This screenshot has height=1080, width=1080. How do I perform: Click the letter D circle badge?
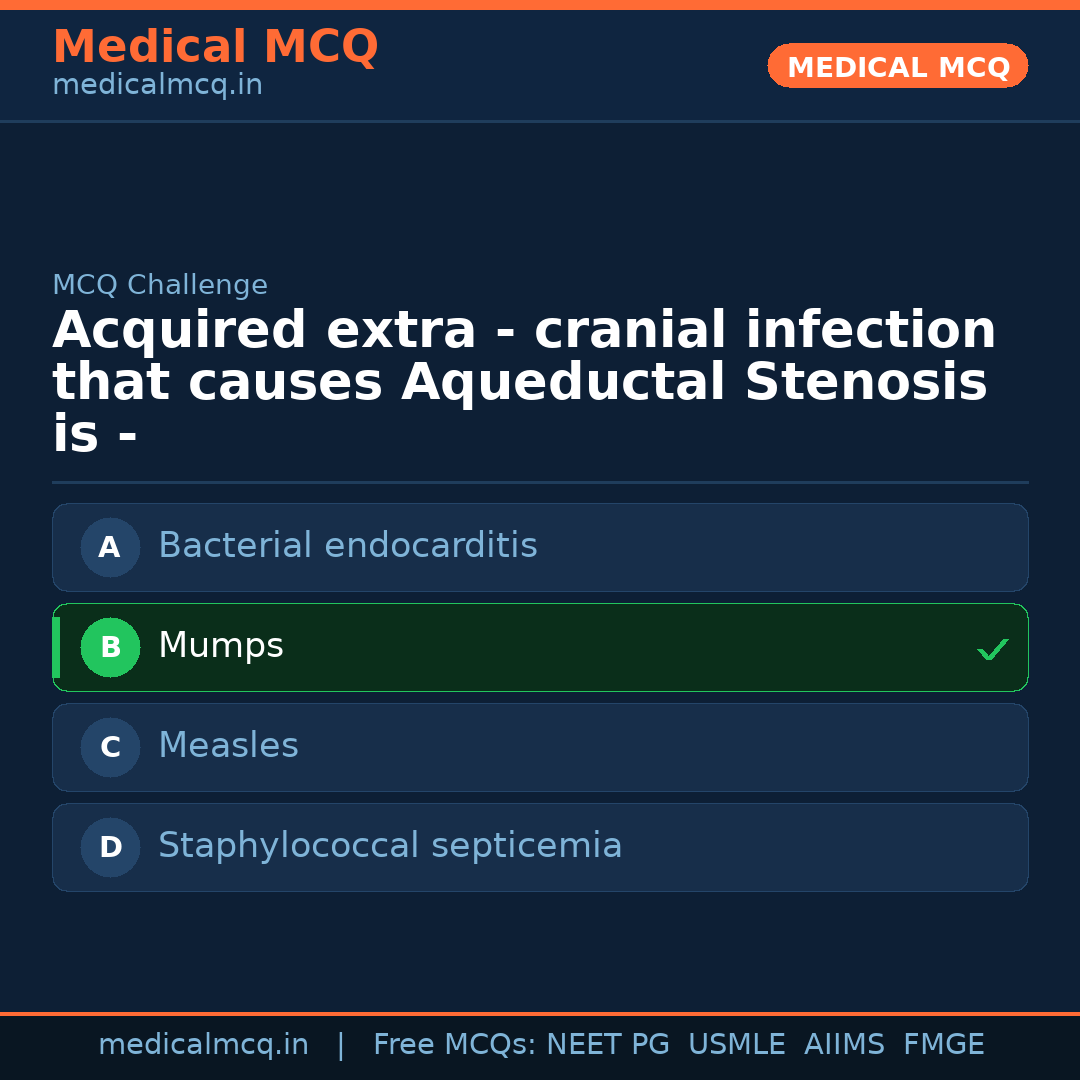point(110,847)
